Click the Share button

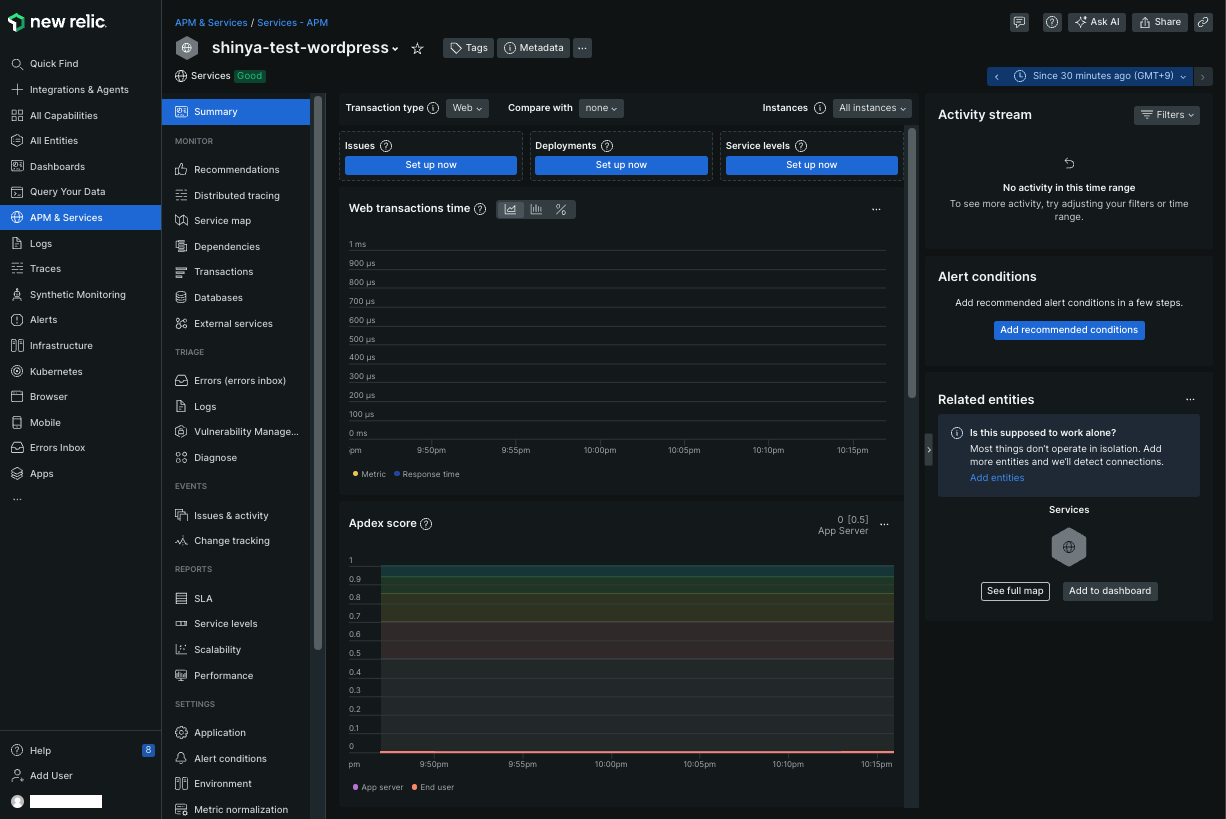pos(1160,22)
